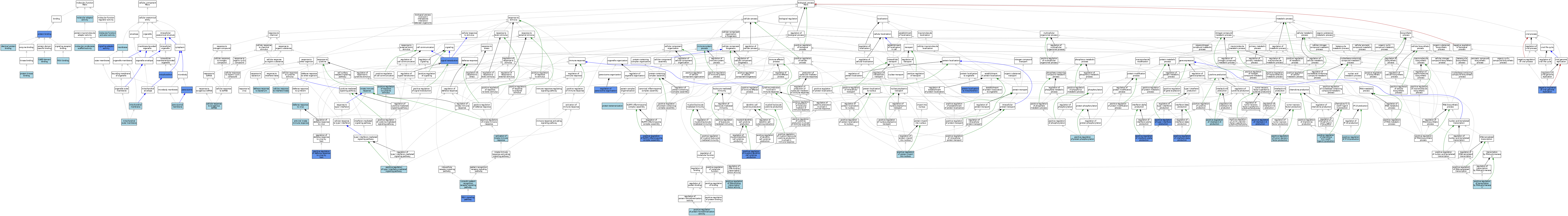Select the regulation of peroxisome organization node
This screenshot has width=1568, height=216.
coord(606,90)
